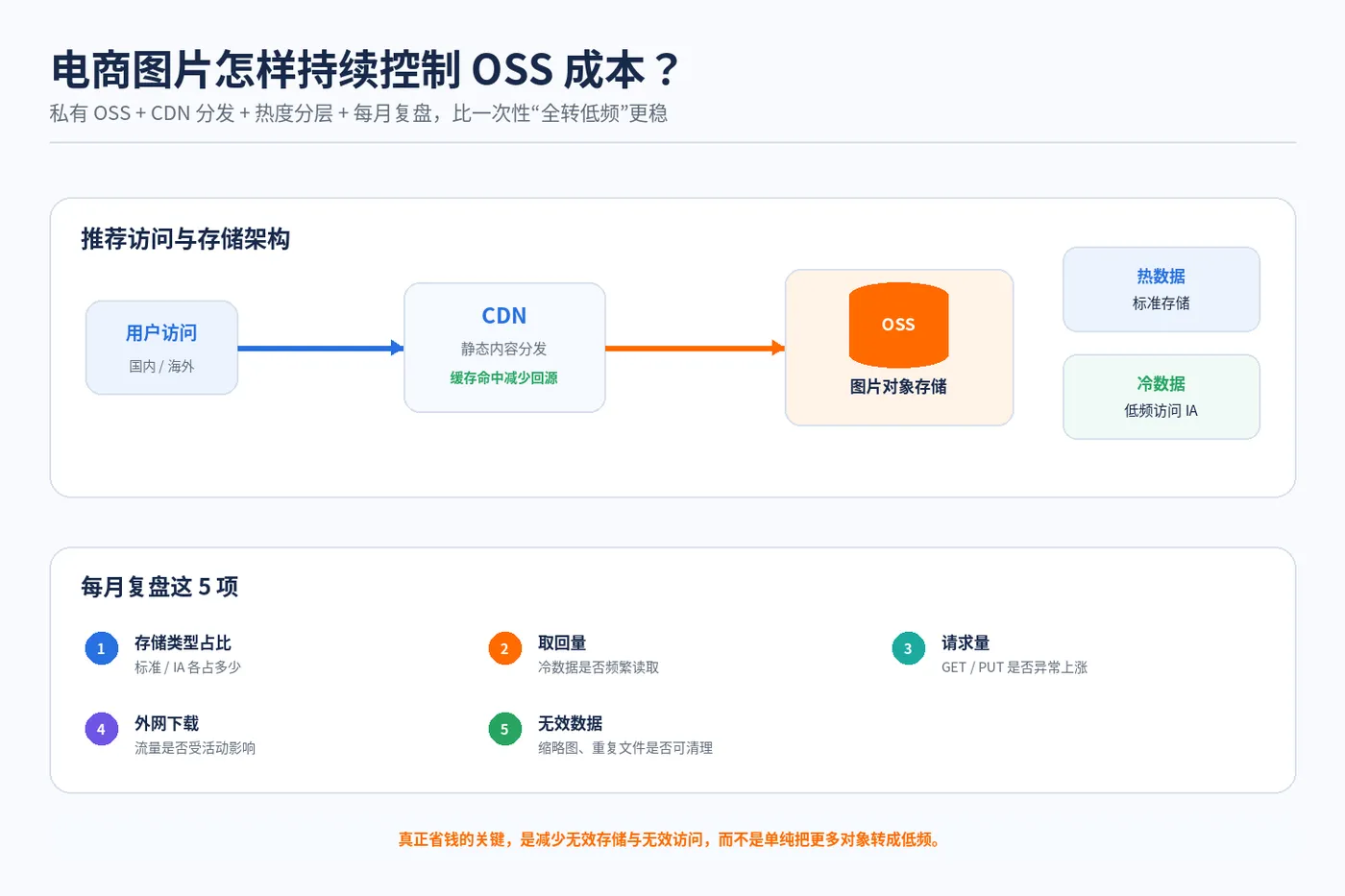Click the purple number 4 circle
This screenshot has height=896, width=1345.
[101, 730]
